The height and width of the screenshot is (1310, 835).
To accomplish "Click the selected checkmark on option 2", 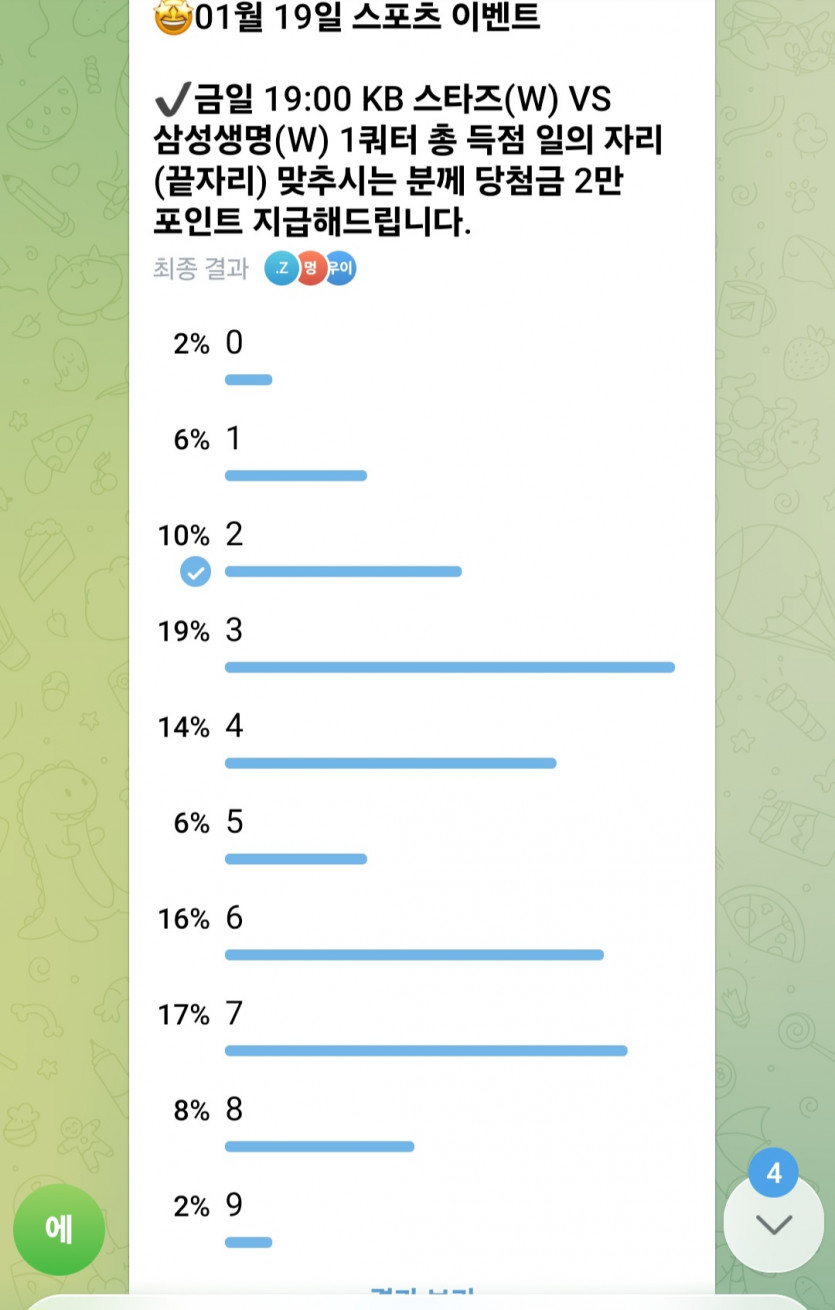I will click(x=195, y=572).
